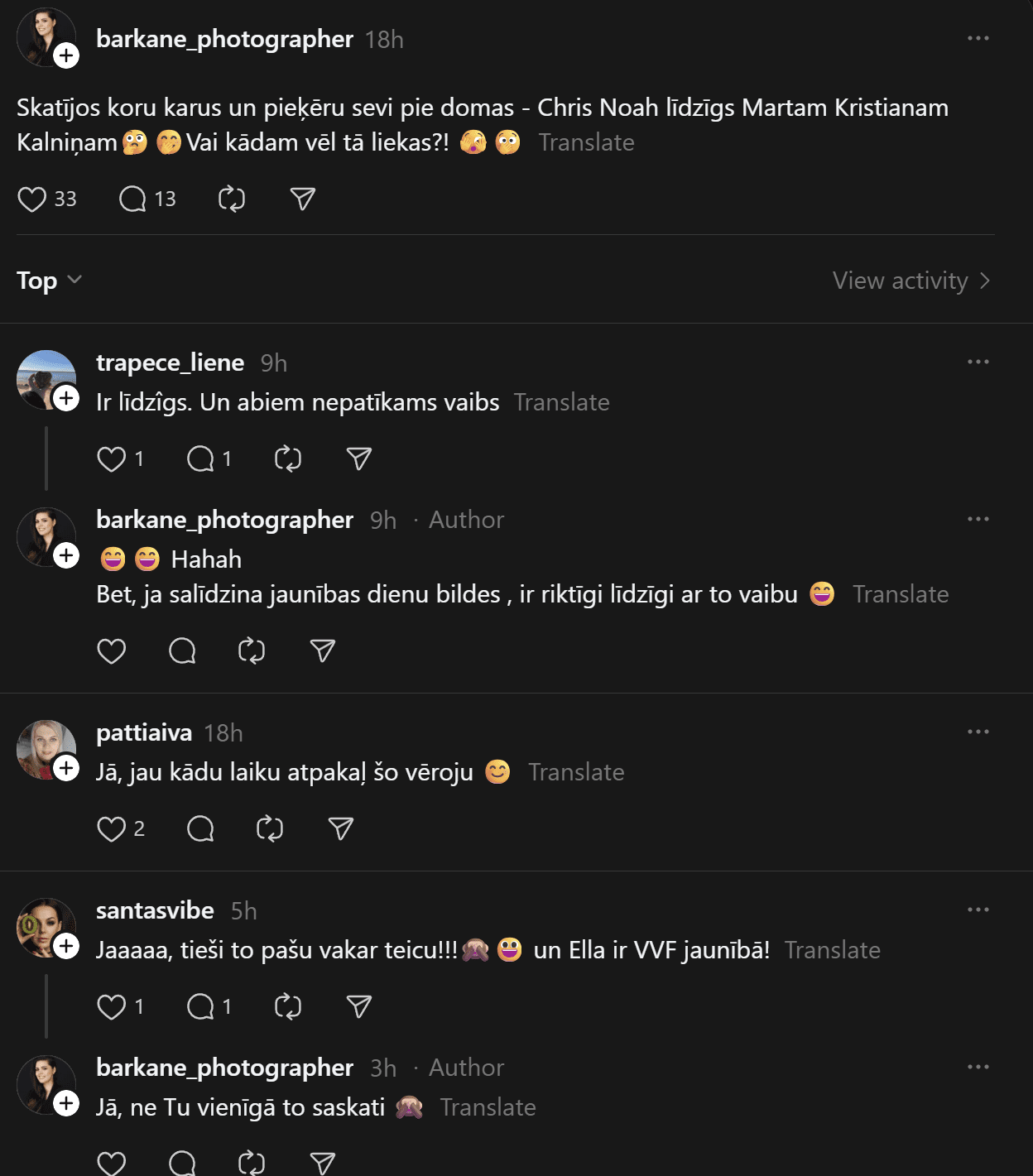Open the 13 comments on main post
This screenshot has width=1033, height=1176.
pyautogui.click(x=132, y=199)
